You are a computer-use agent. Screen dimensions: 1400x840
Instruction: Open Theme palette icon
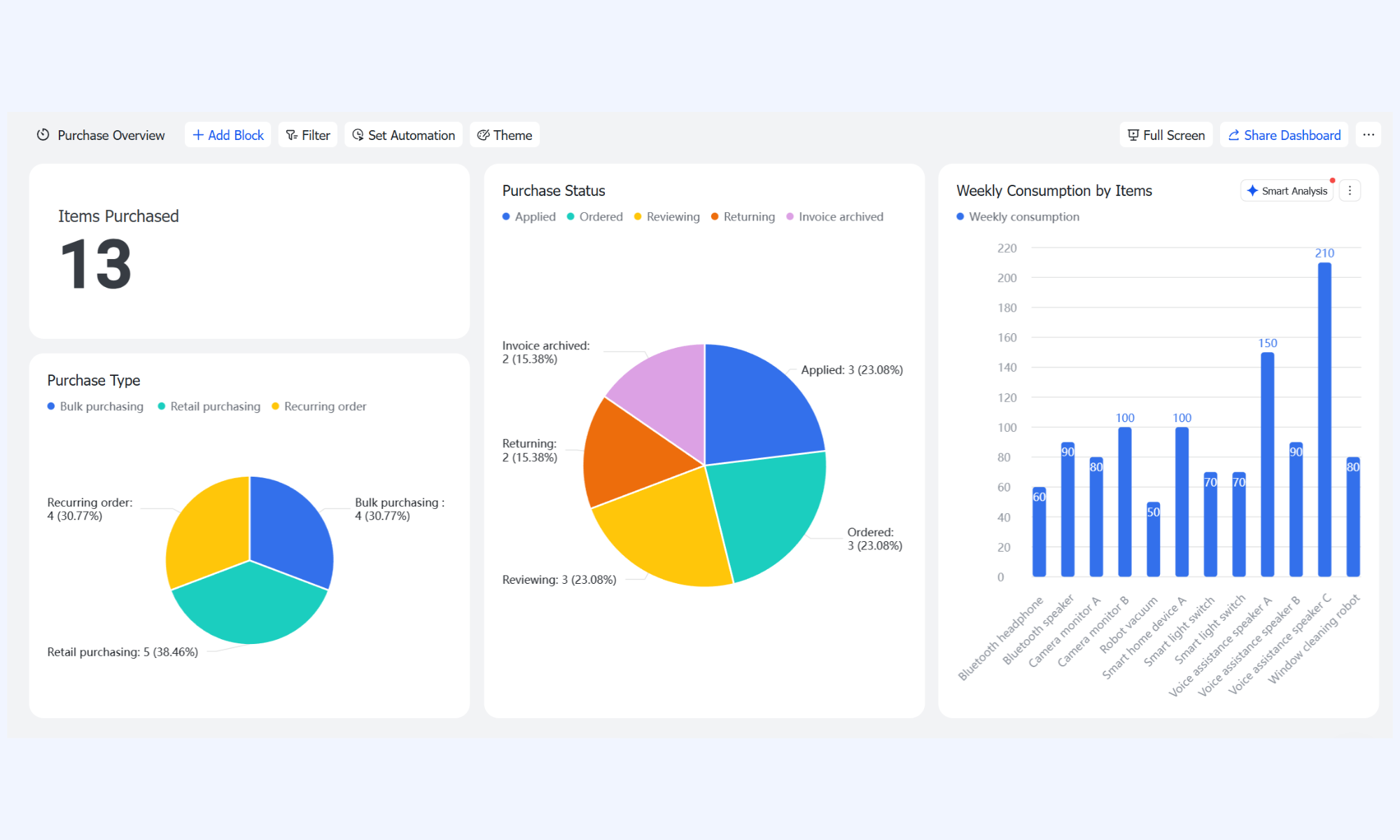tap(483, 135)
